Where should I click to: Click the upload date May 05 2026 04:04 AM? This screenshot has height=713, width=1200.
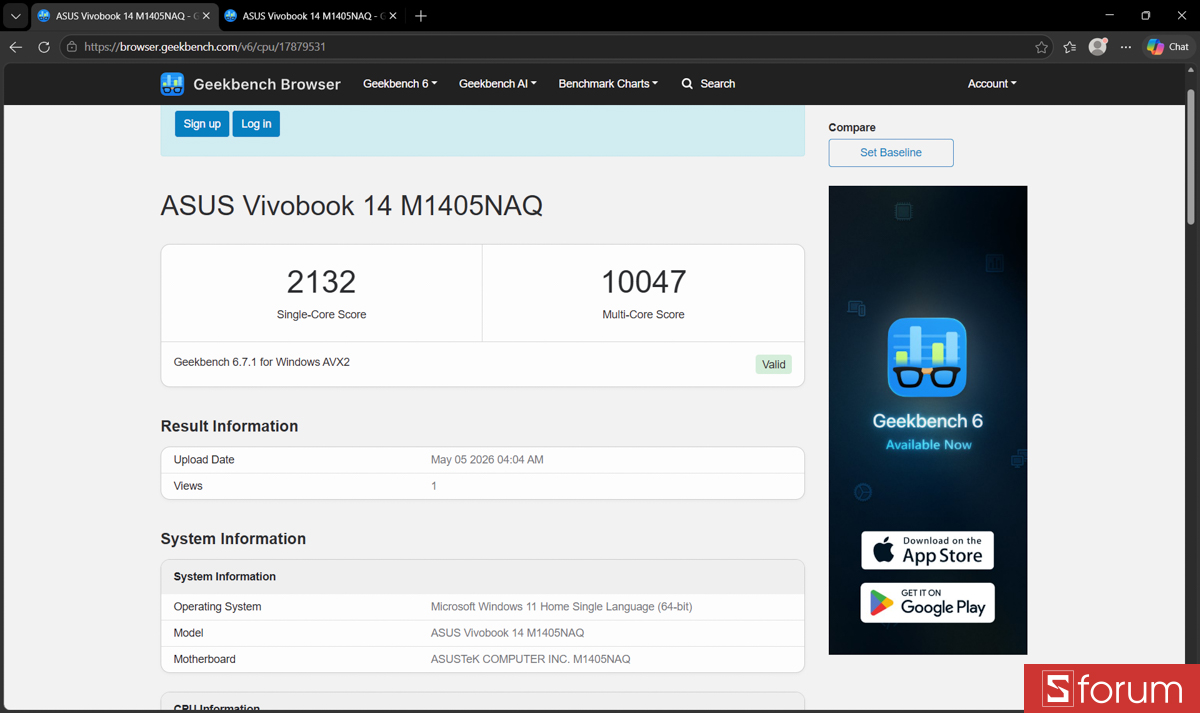coord(487,460)
